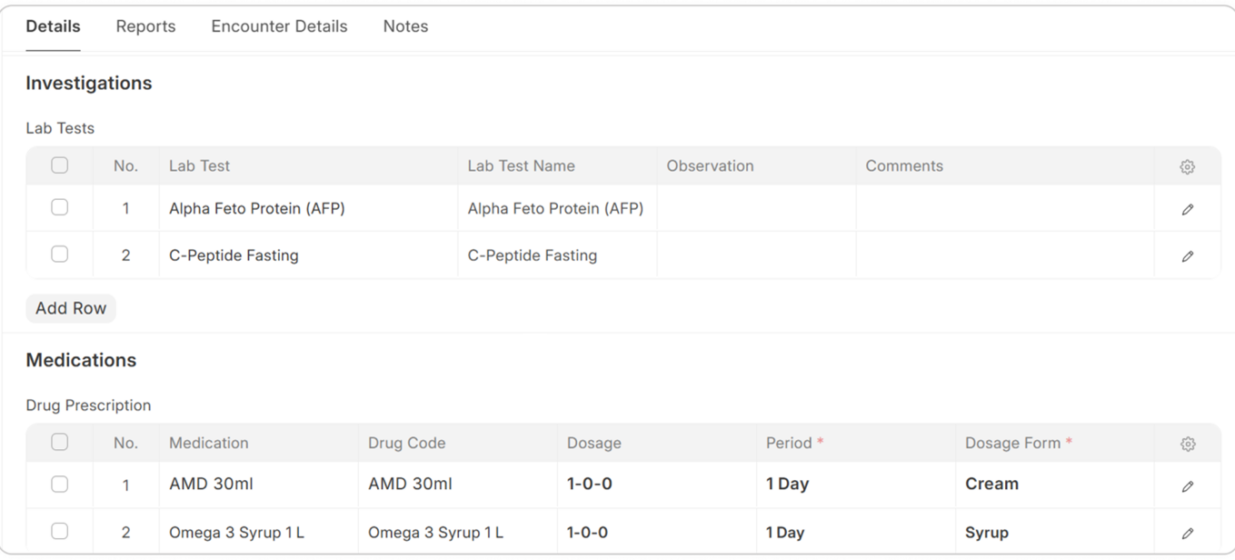Edit the Alpha Feto Protein row
This screenshot has height=560, width=1235.
(1187, 209)
